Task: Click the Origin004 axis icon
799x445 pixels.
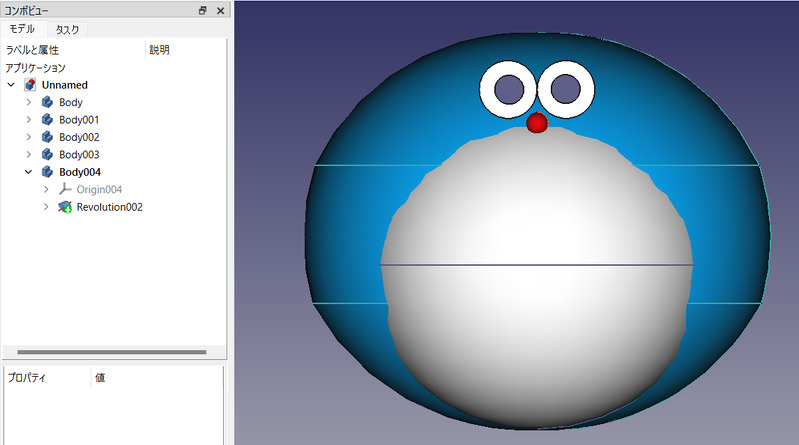Action: pyautogui.click(x=65, y=189)
